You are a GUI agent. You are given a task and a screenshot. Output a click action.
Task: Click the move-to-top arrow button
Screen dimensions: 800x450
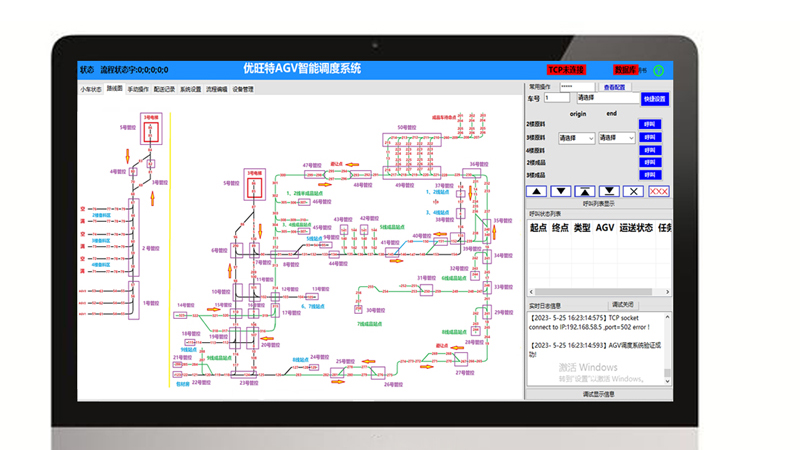pos(585,191)
